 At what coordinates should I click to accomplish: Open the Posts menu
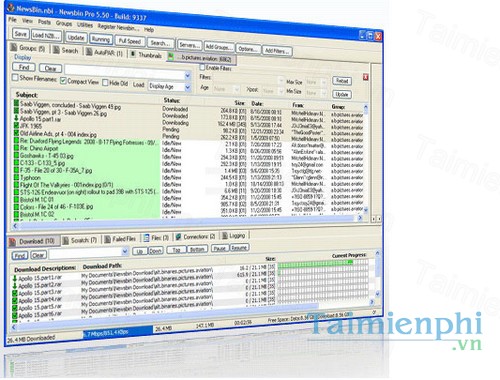click(44, 22)
